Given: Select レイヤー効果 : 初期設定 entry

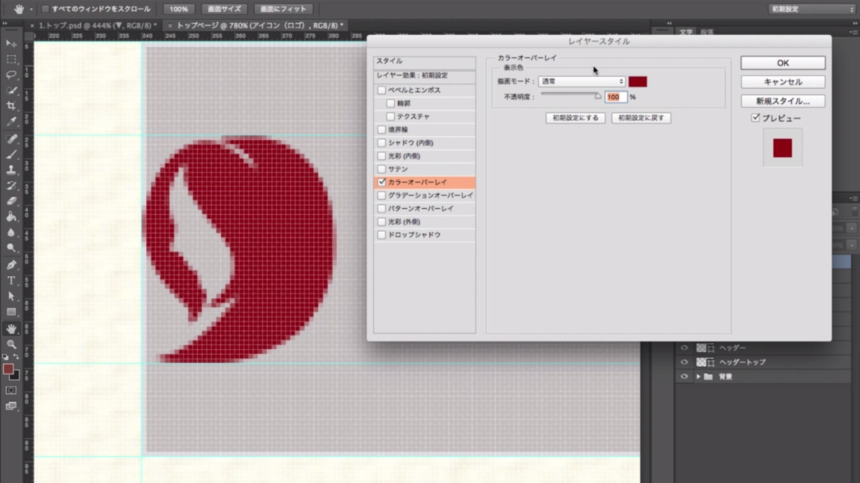Looking at the screenshot, I should click(x=425, y=76).
